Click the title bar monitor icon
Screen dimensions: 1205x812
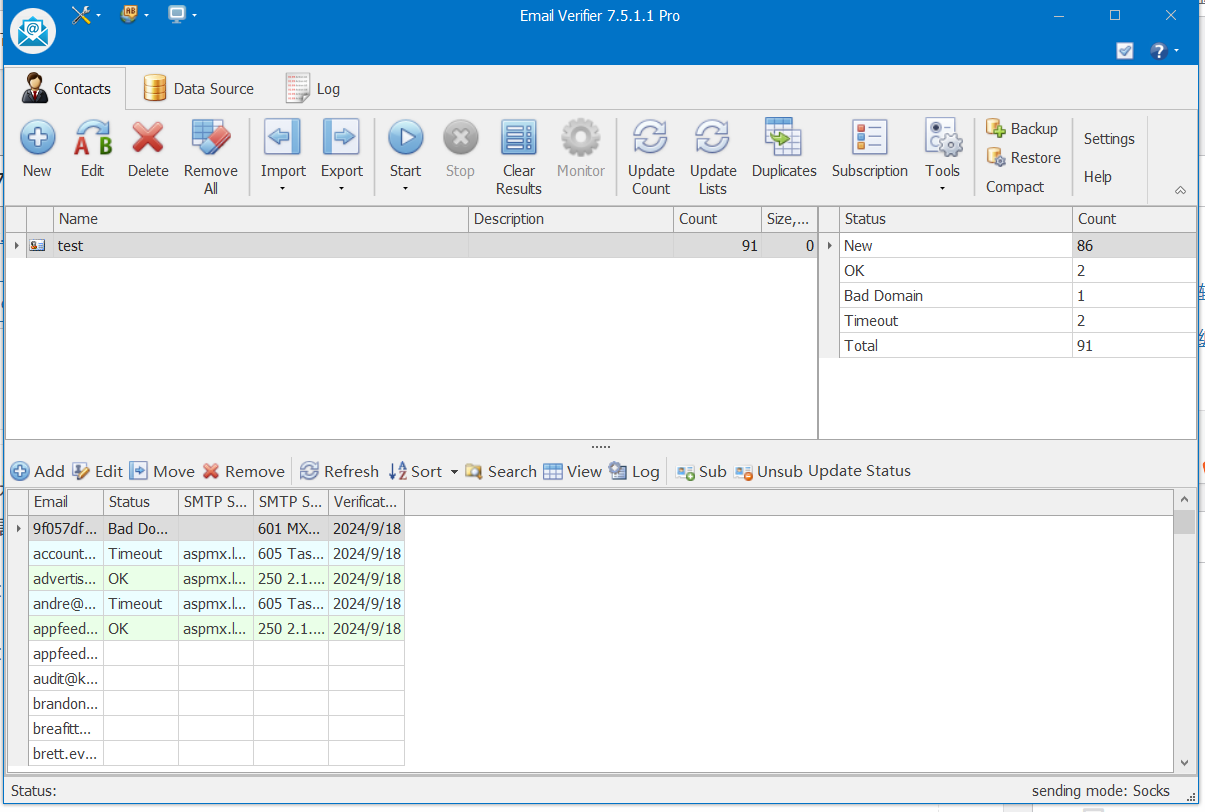tap(177, 14)
